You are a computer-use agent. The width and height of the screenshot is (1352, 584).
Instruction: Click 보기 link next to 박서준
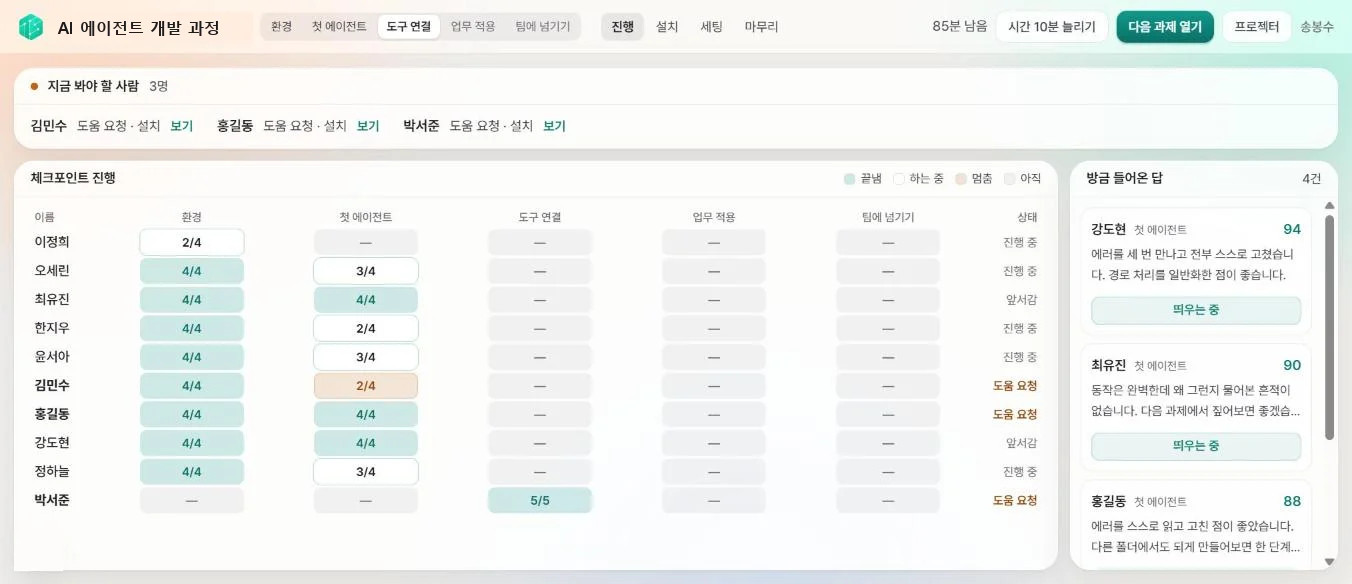coord(554,126)
